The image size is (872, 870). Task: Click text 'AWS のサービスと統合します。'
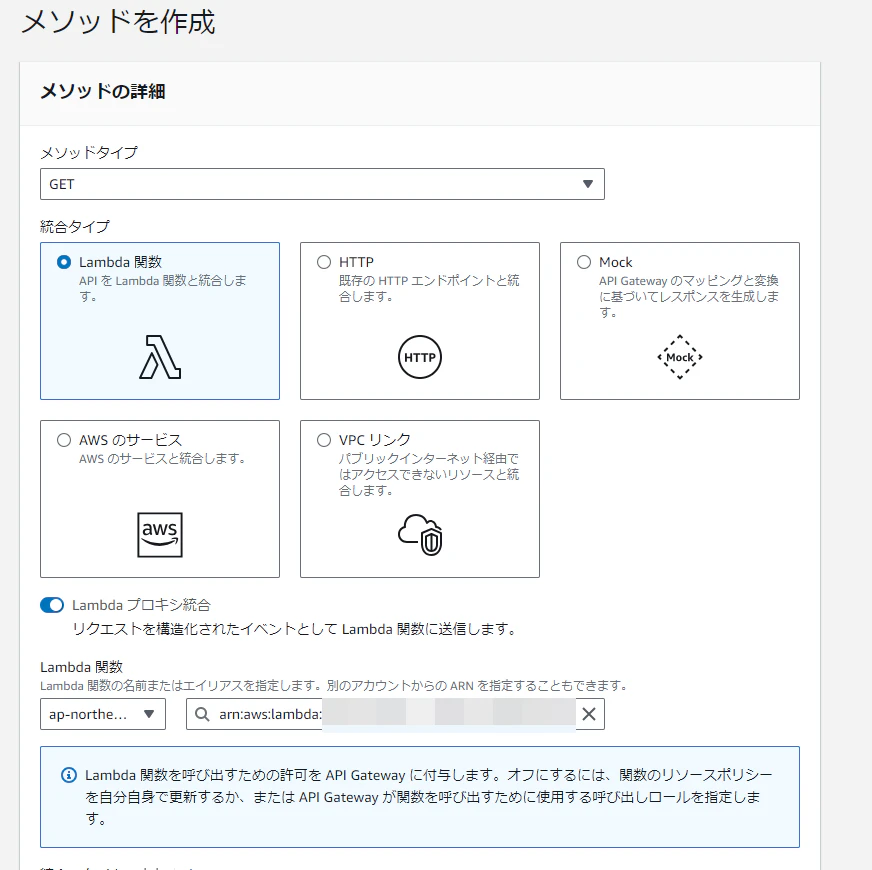(x=162, y=458)
